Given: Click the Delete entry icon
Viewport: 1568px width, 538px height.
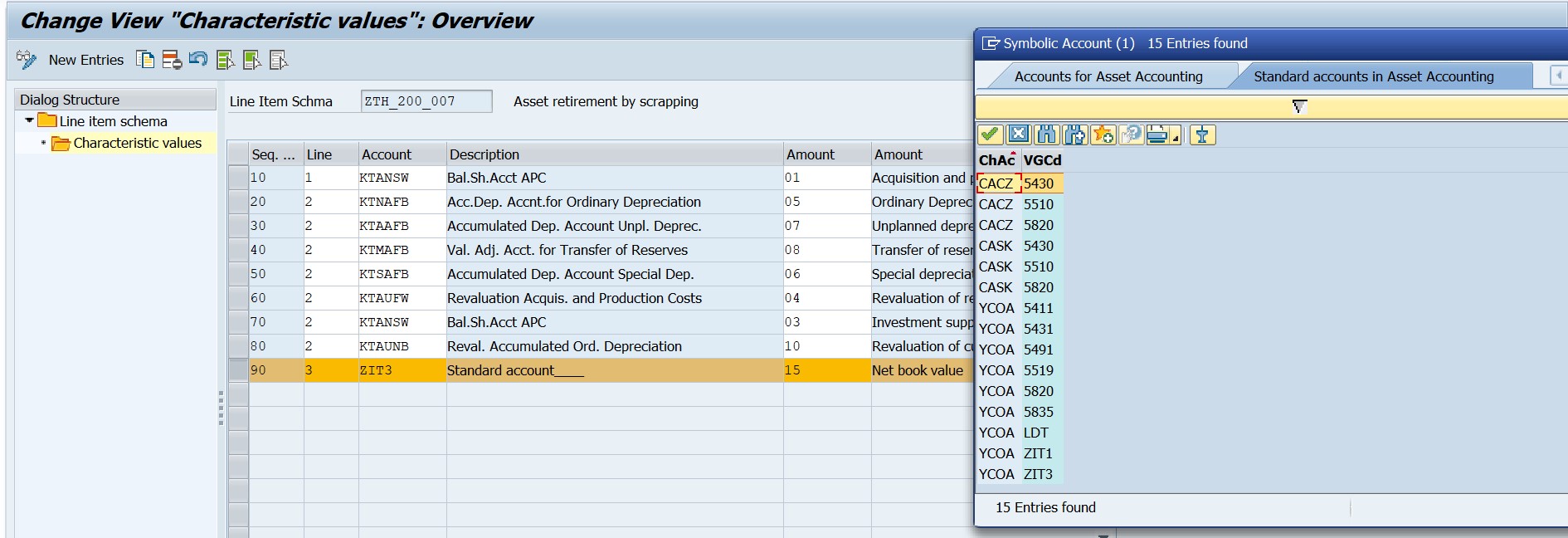Looking at the screenshot, I should [x=172, y=60].
